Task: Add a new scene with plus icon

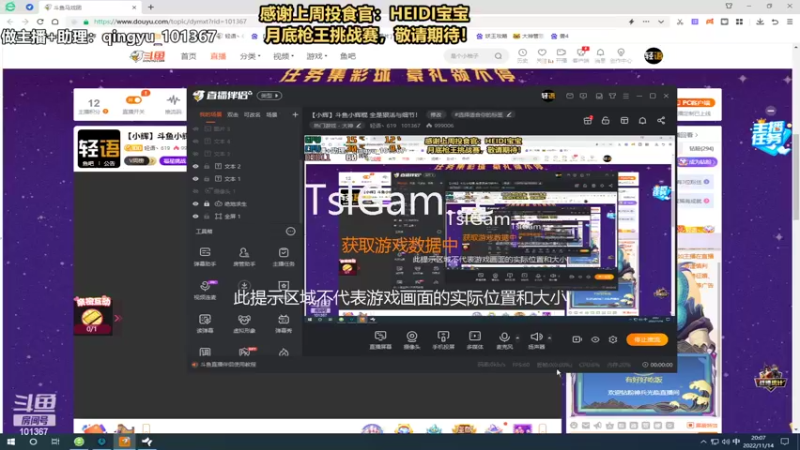Action: (x=295, y=115)
